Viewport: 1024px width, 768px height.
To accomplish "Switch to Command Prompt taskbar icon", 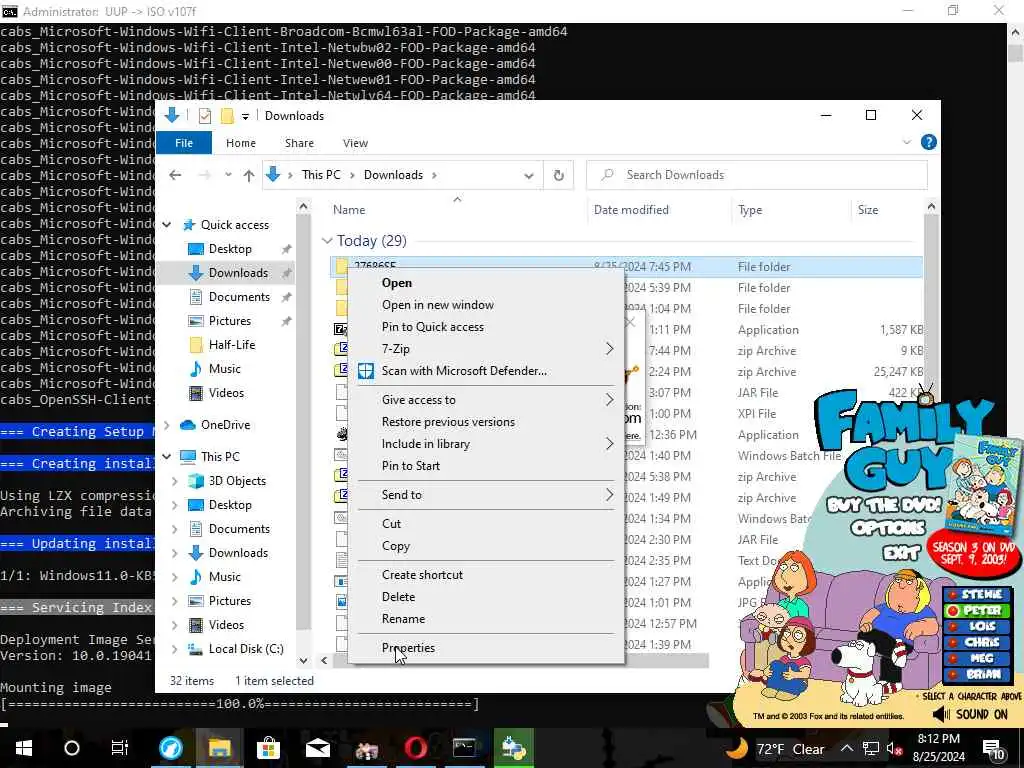I will pyautogui.click(x=464, y=748).
